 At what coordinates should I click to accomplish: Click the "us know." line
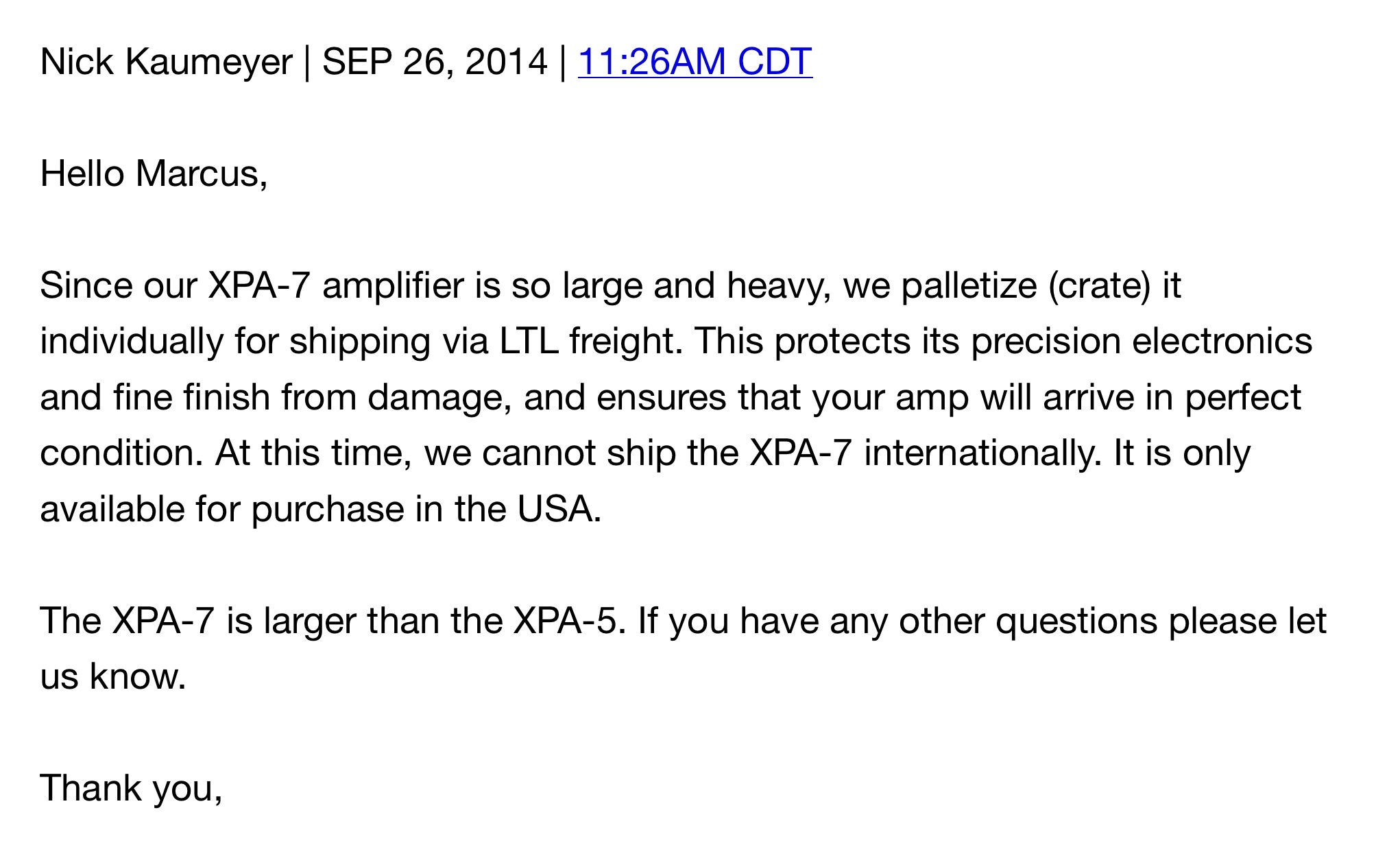click(113, 677)
